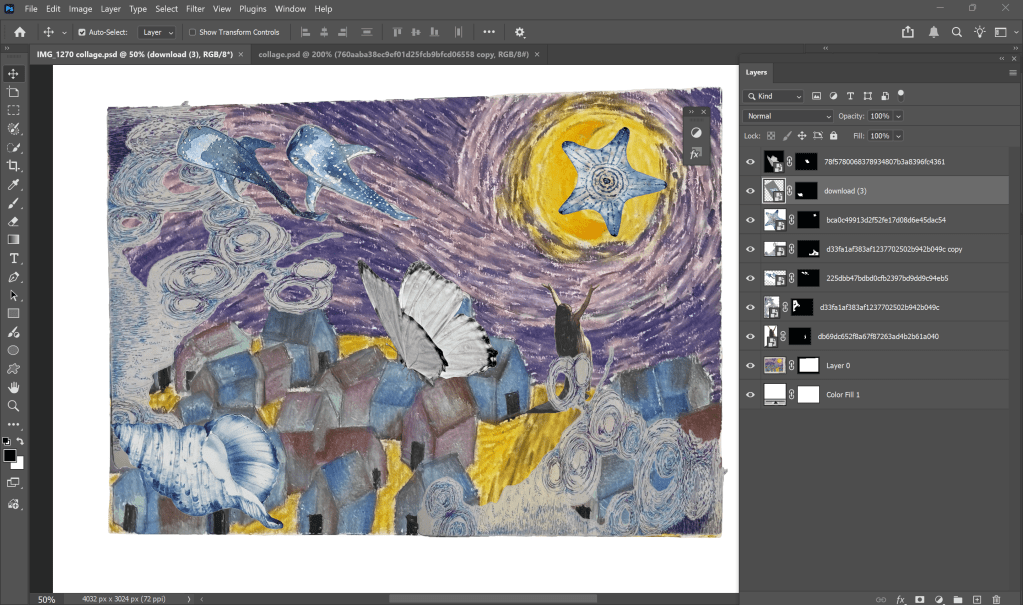Uncheck the Auto-Select checkbox
Screen dimensions: 1023x605
(82, 32)
